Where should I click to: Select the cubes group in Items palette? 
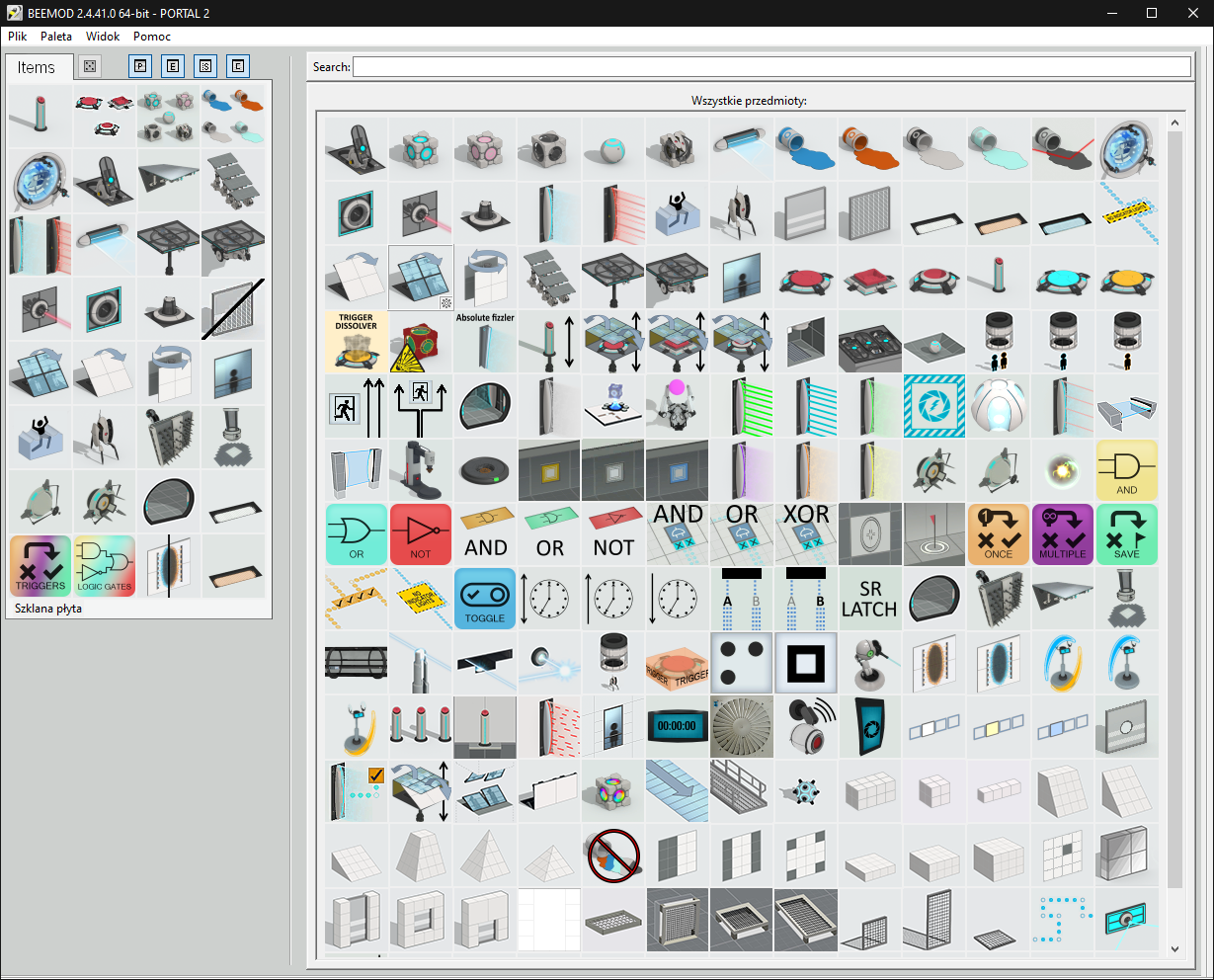point(169,117)
